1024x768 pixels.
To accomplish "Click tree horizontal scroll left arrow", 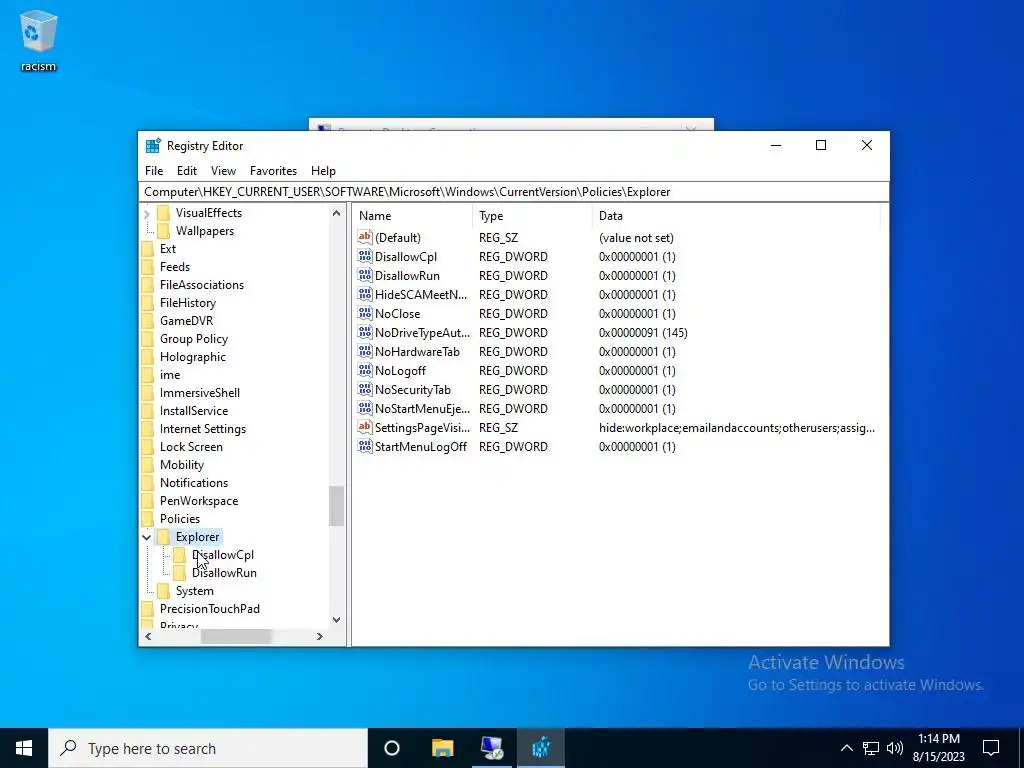I will (148, 636).
